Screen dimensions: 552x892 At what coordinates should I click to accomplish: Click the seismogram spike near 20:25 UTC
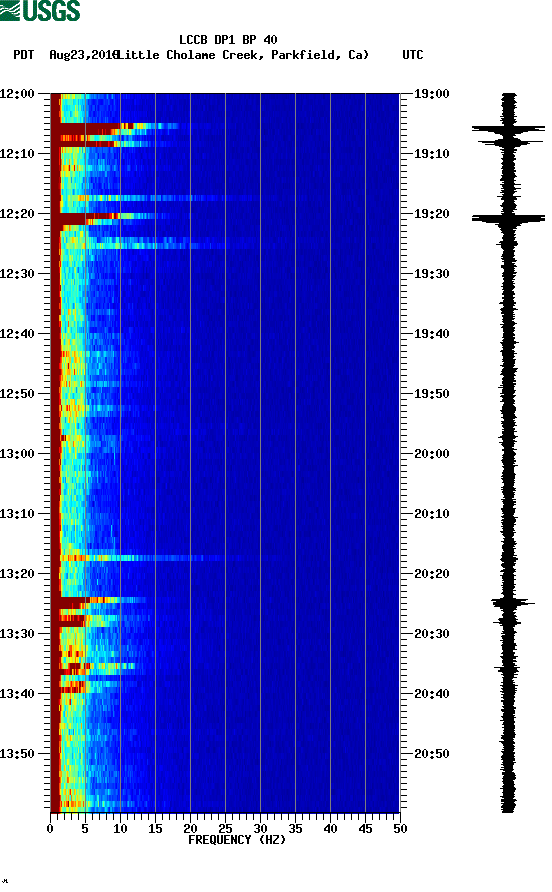pos(513,602)
